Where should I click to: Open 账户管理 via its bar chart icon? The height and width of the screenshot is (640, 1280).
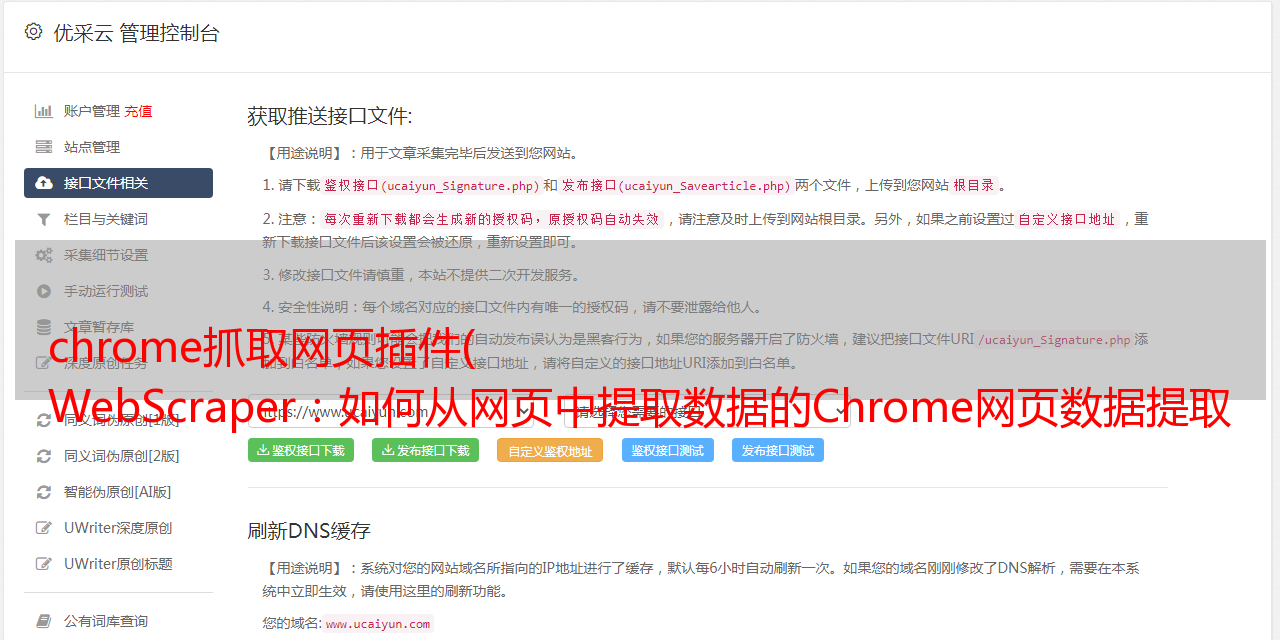44,111
